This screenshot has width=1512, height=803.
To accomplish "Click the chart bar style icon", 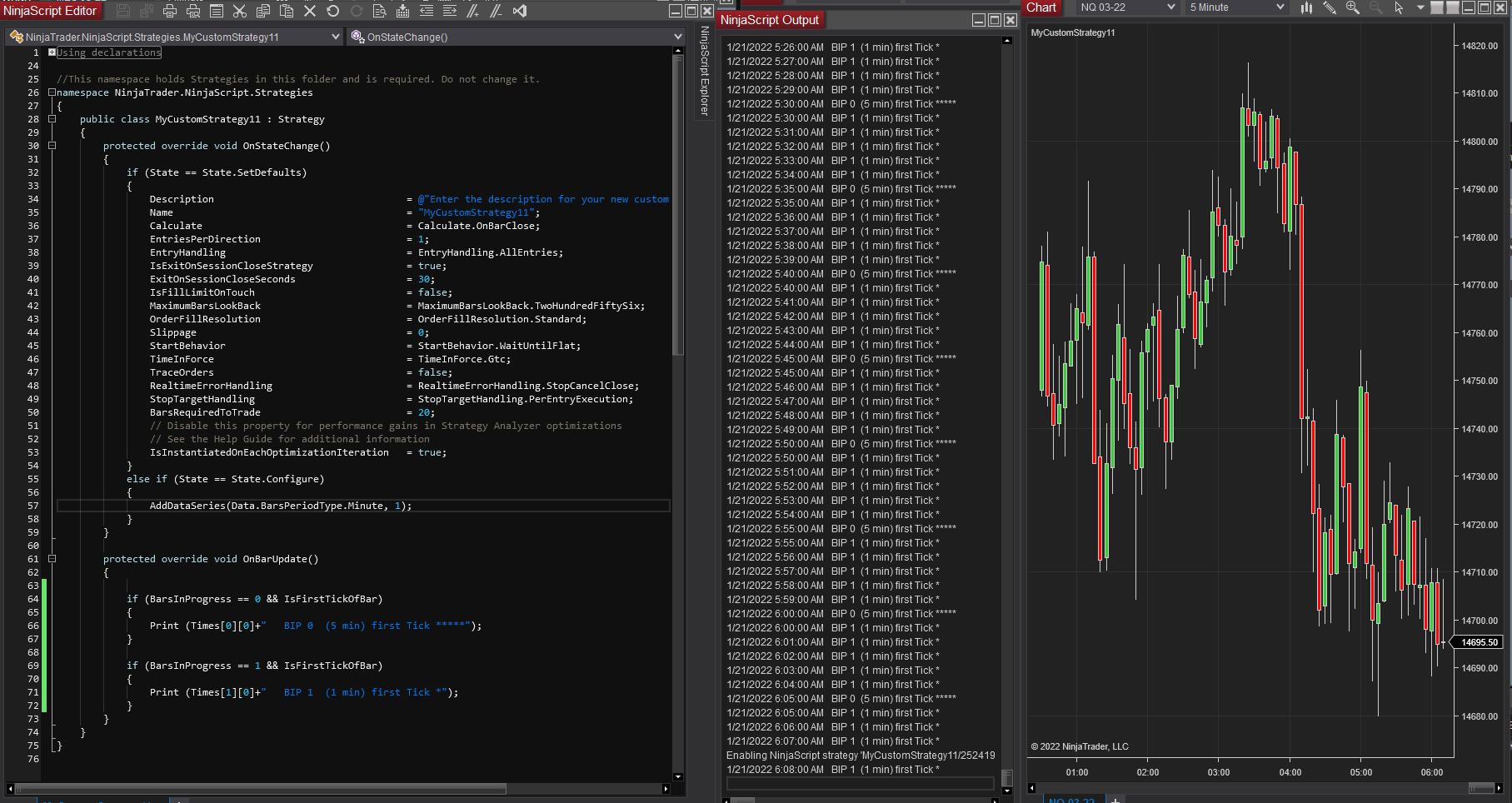I will (x=1306, y=7).
